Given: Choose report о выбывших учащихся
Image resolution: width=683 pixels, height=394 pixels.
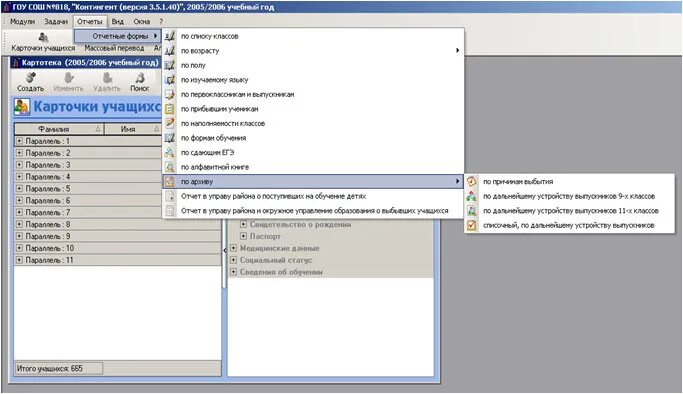Looking at the screenshot, I should 313,211.
